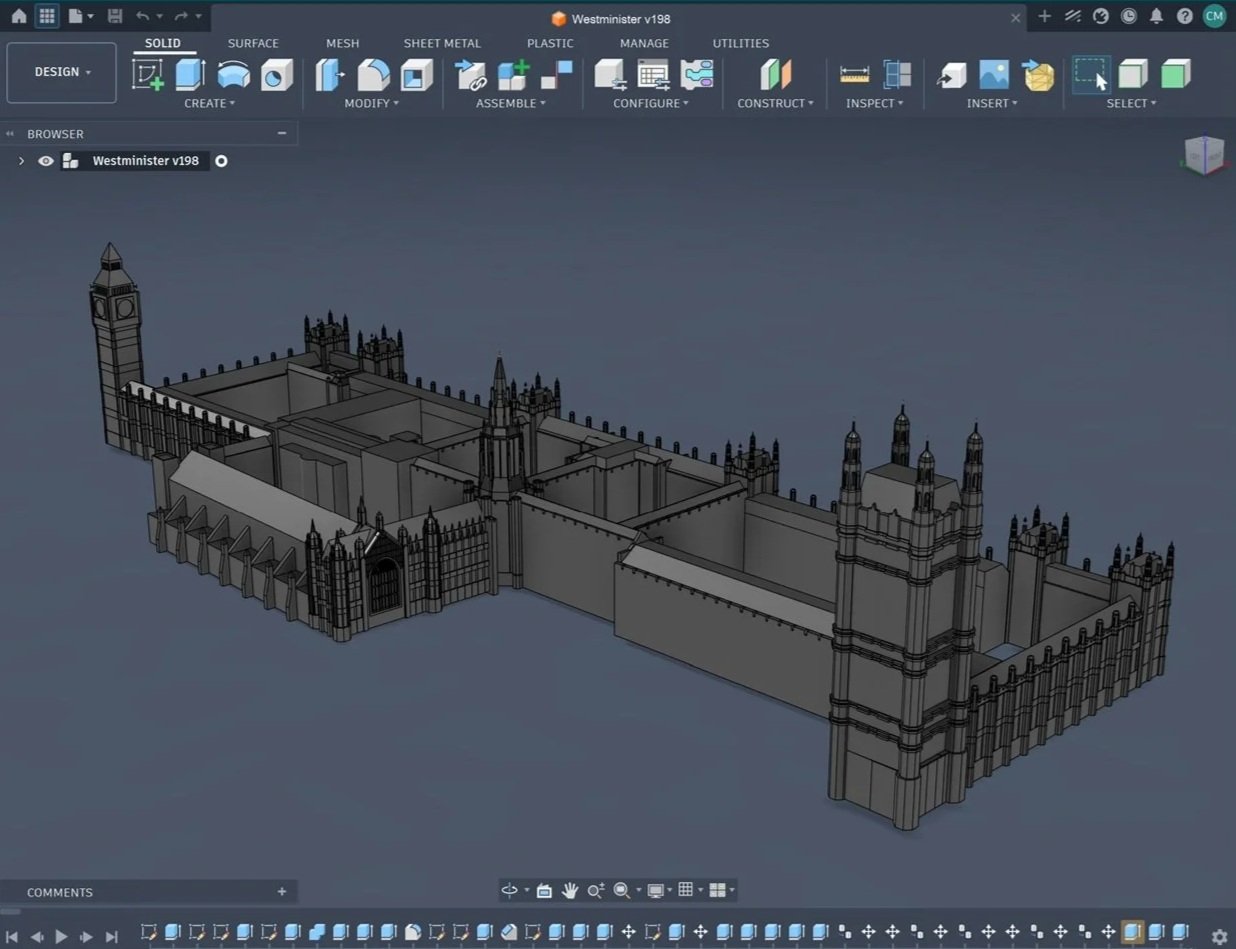Click the white box icon in Select
The image size is (1236, 949).
pyautogui.click(x=1133, y=75)
